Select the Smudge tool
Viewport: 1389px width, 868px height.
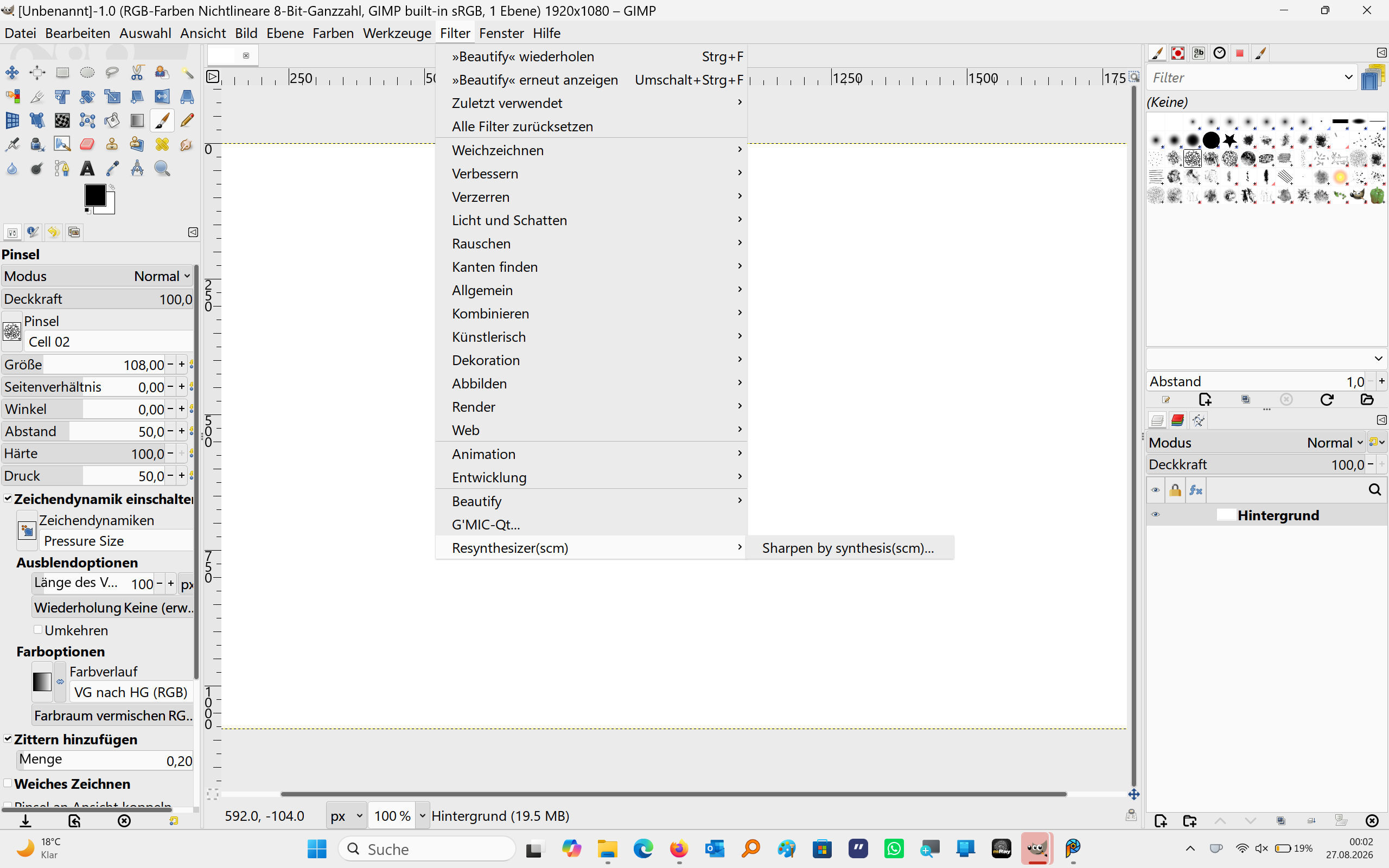187,144
